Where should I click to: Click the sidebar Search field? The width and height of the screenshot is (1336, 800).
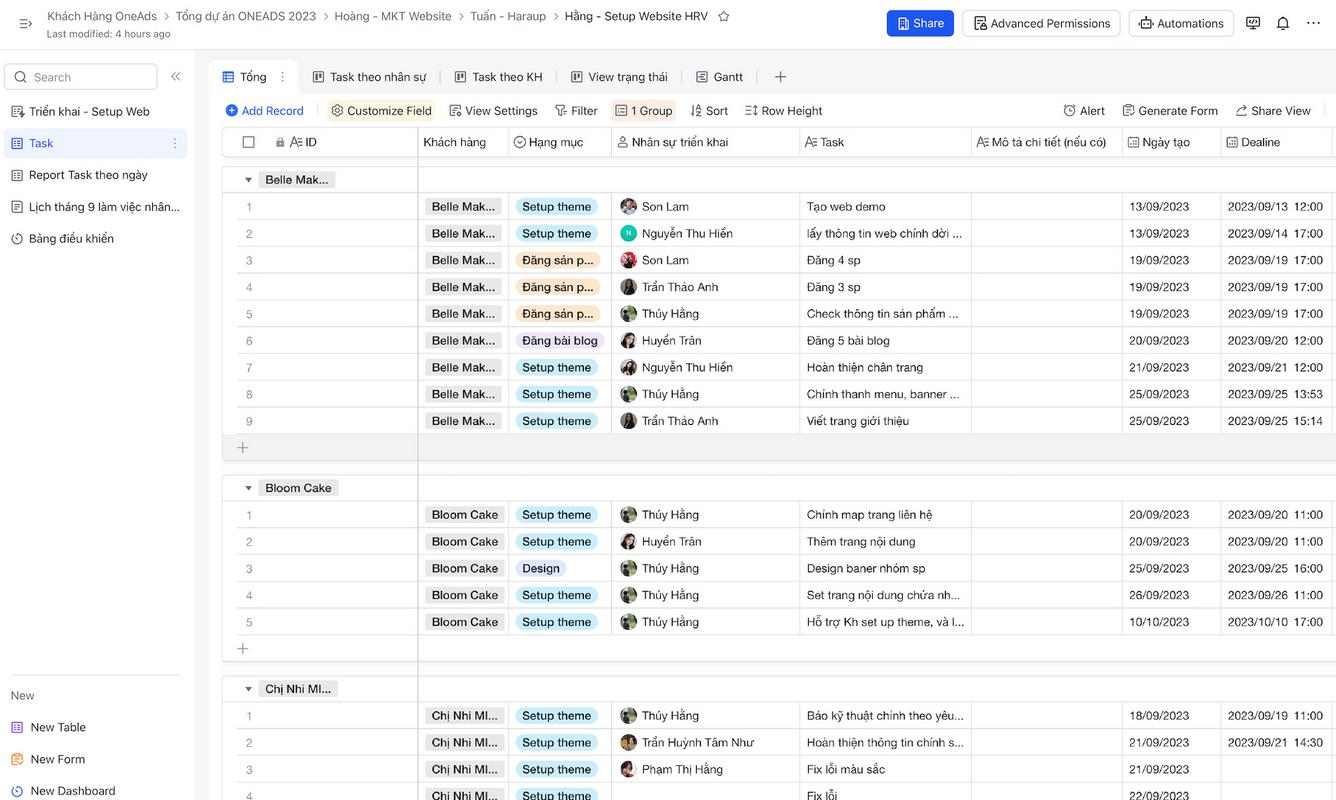pyautogui.click(x=81, y=77)
